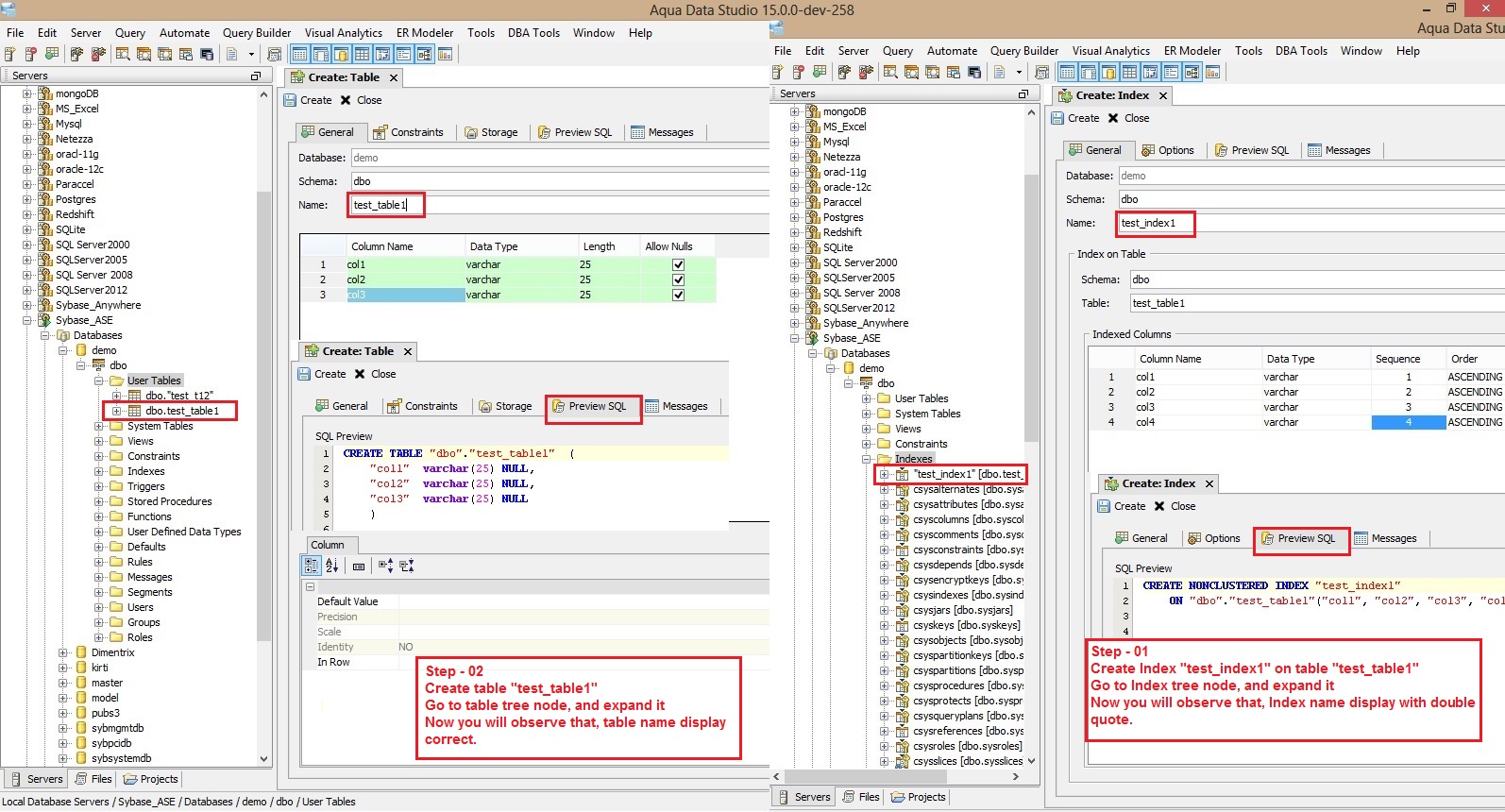Uncheck Allow Nulls for col2
The image size is (1505, 812).
(678, 279)
